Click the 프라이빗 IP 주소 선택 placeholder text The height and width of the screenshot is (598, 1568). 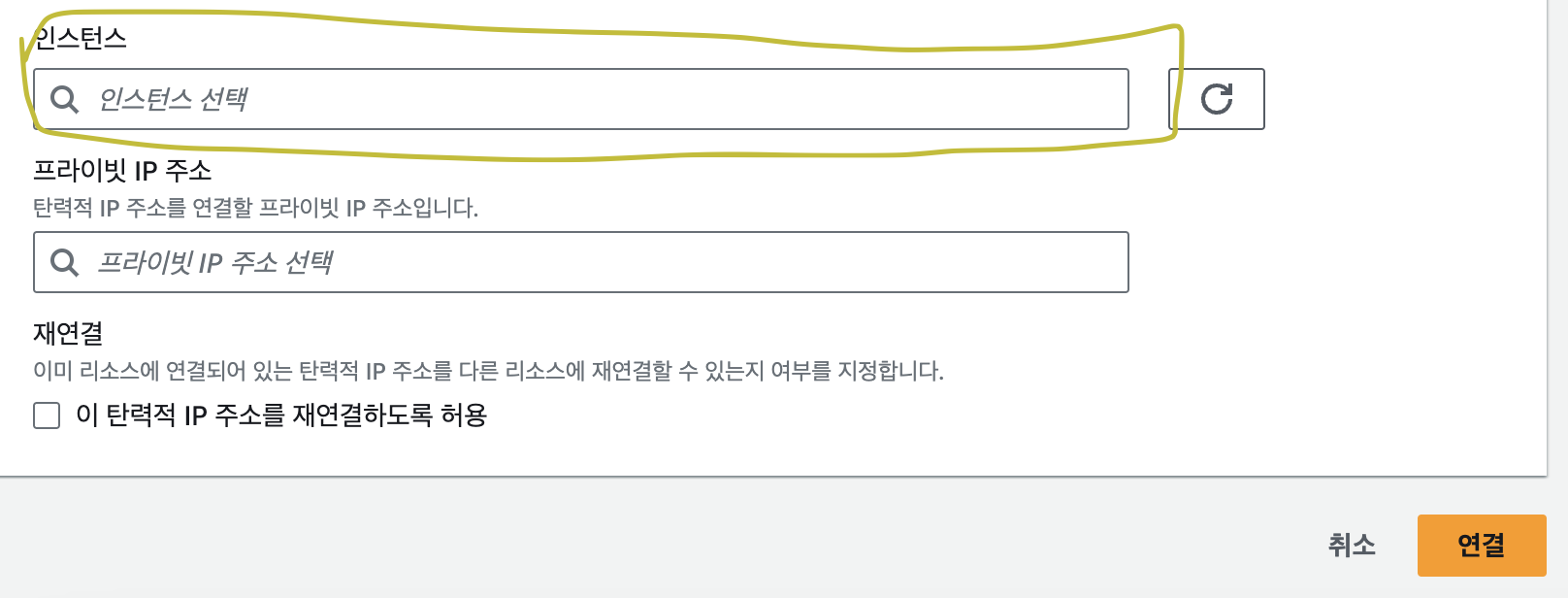pyautogui.click(x=215, y=262)
